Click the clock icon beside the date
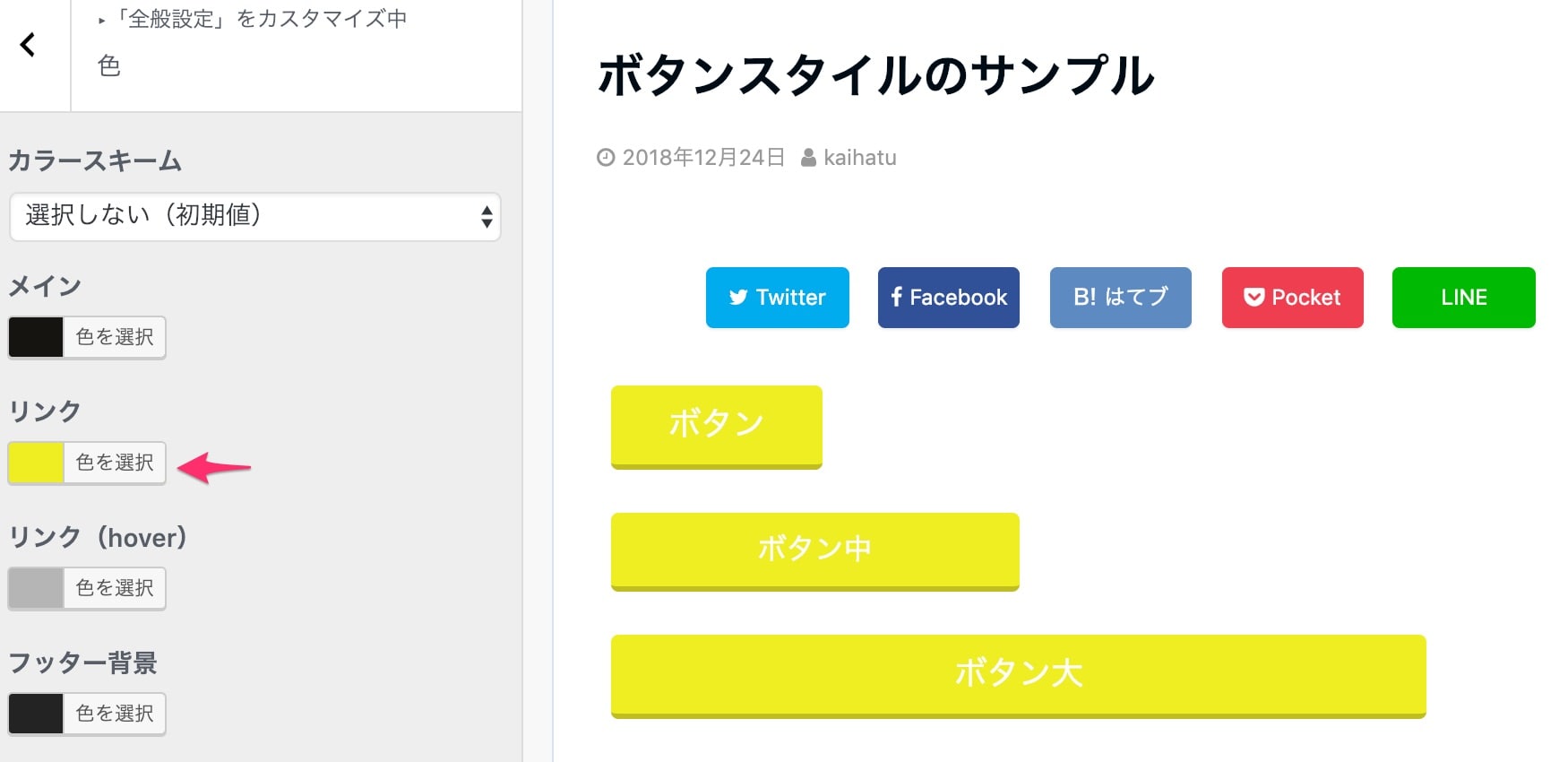1568x762 pixels. coord(606,158)
